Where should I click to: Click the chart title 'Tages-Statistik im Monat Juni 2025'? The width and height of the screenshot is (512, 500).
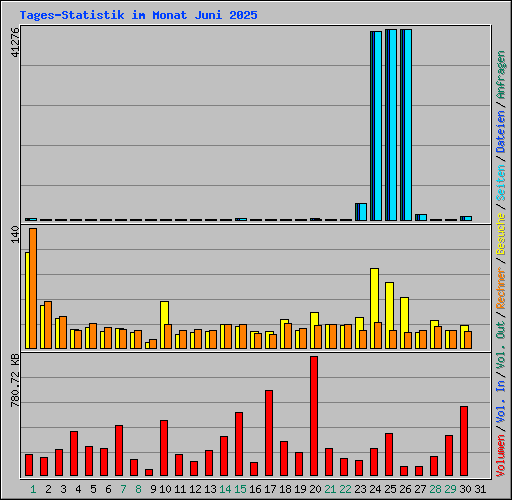(x=138, y=15)
